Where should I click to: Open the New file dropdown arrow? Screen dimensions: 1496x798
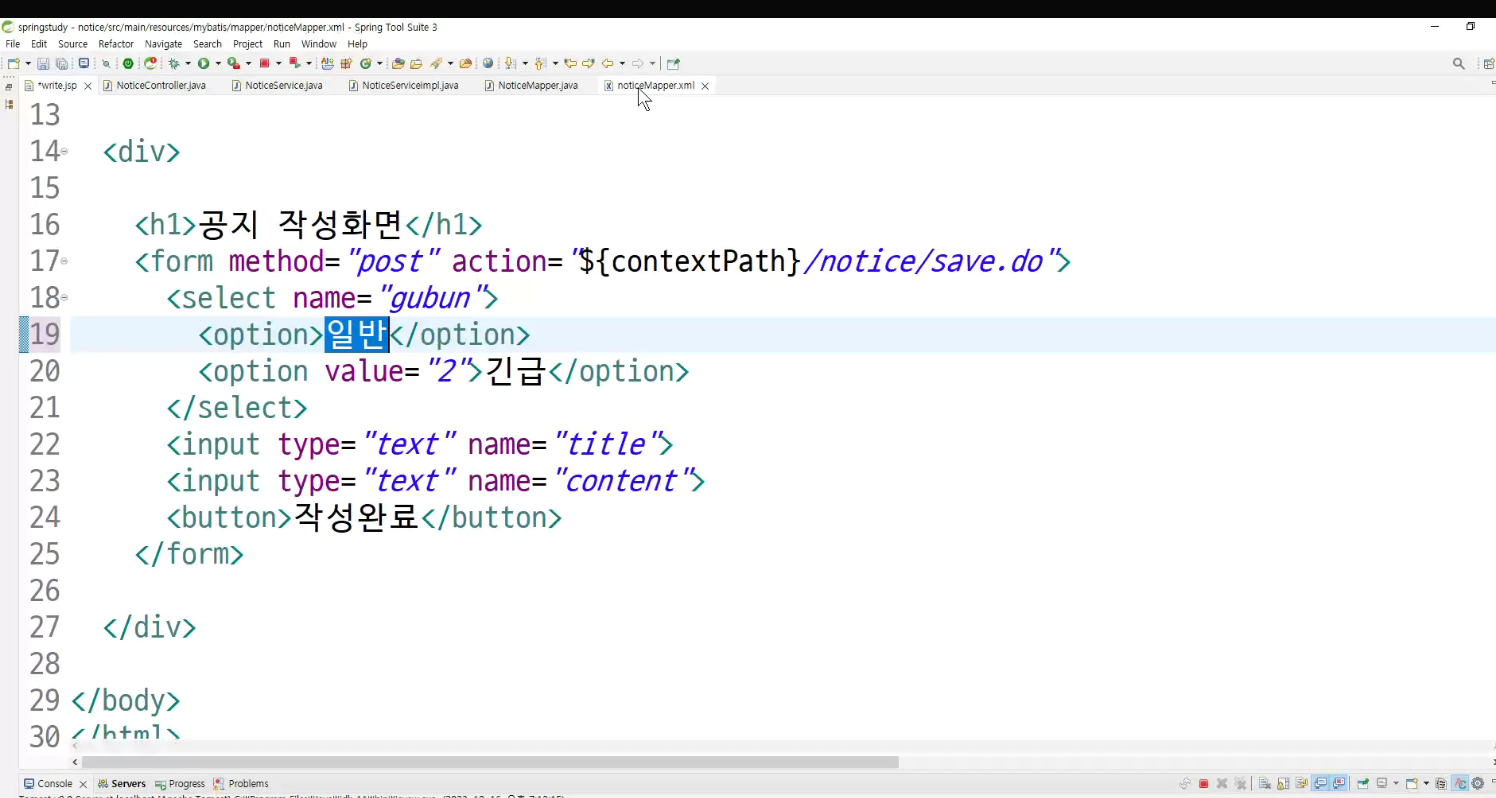click(x=28, y=63)
